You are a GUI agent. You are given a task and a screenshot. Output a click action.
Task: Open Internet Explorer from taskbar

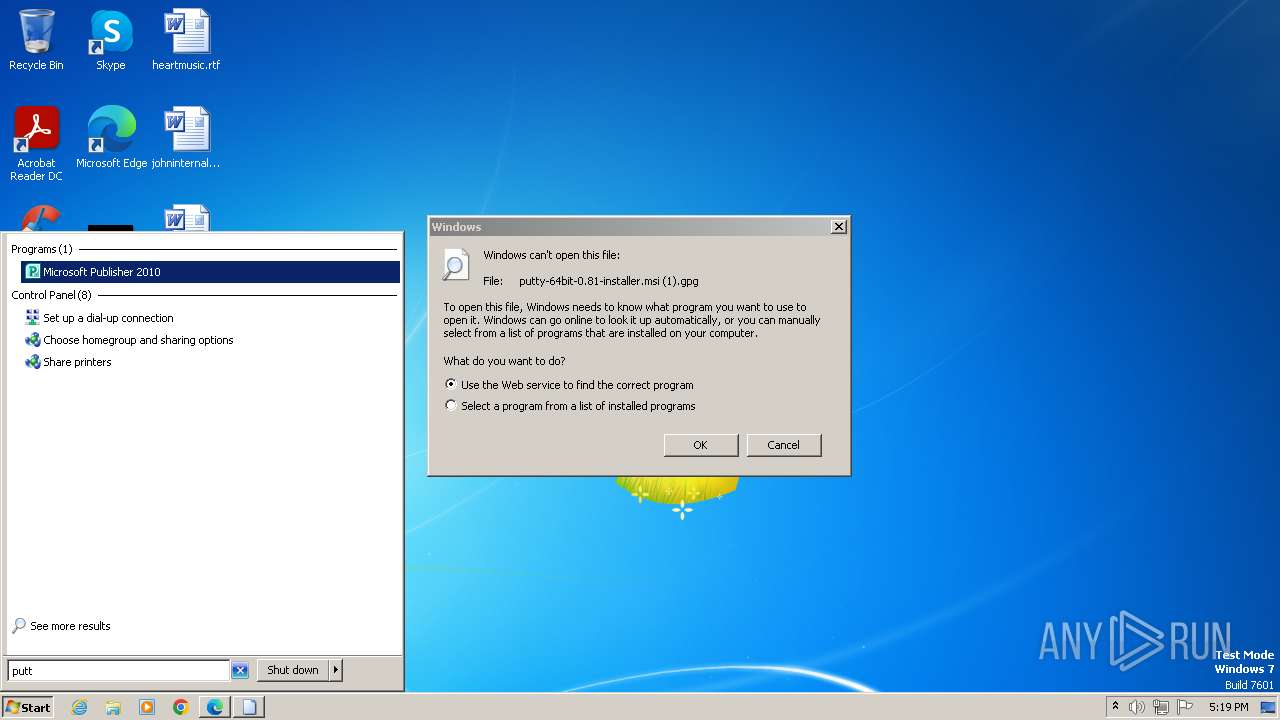(79, 707)
